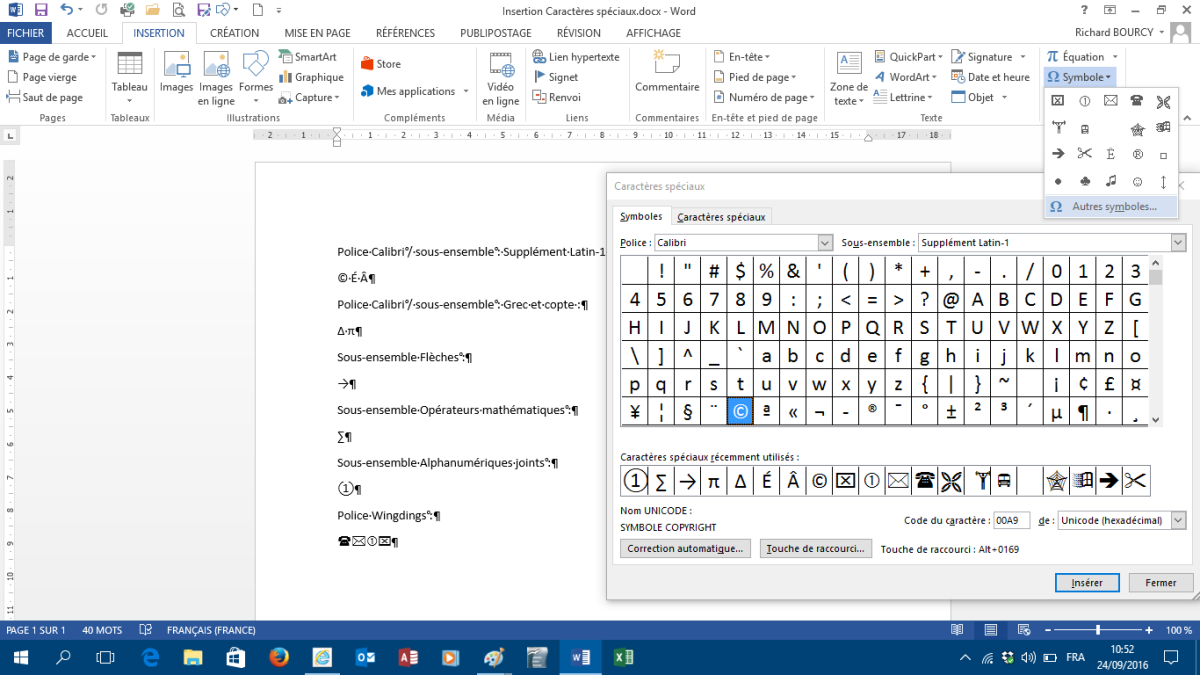1200x675 pixels.
Task: Expand the Police font combo box
Action: click(825, 243)
